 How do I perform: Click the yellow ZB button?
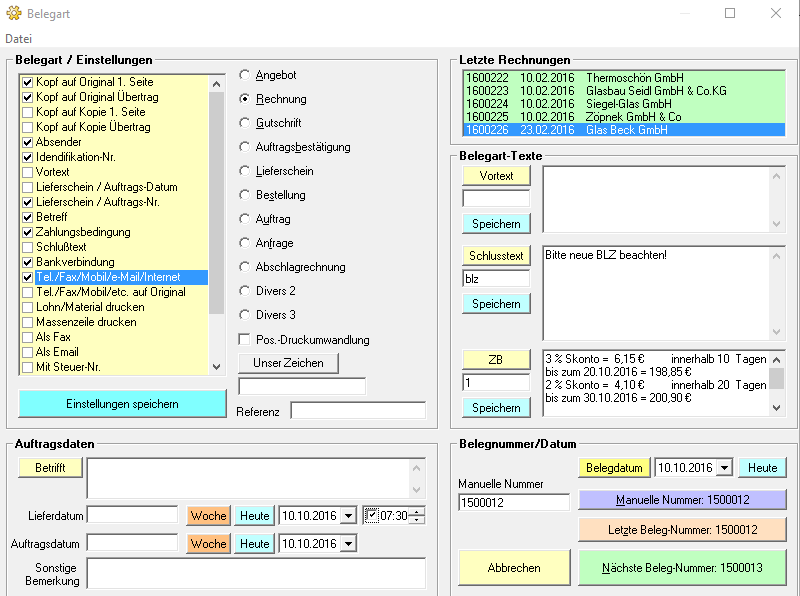pyautogui.click(x=496, y=360)
